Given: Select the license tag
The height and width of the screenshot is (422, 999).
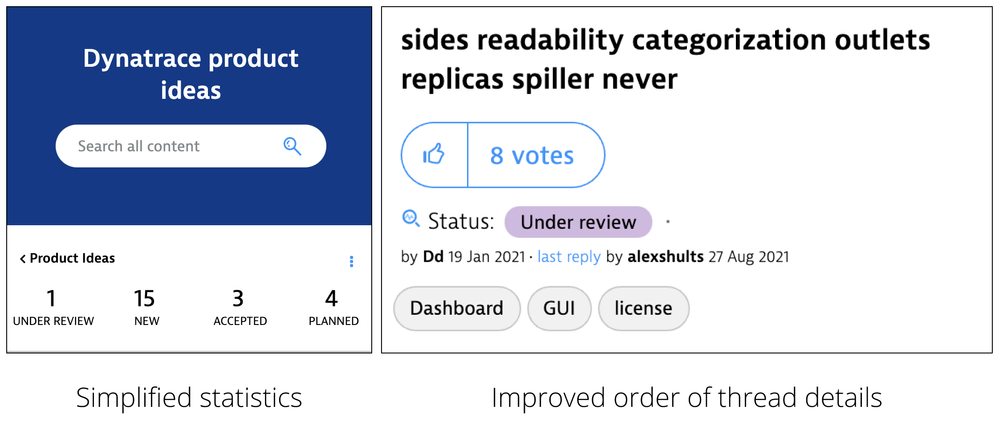Looking at the screenshot, I should pos(643,309).
